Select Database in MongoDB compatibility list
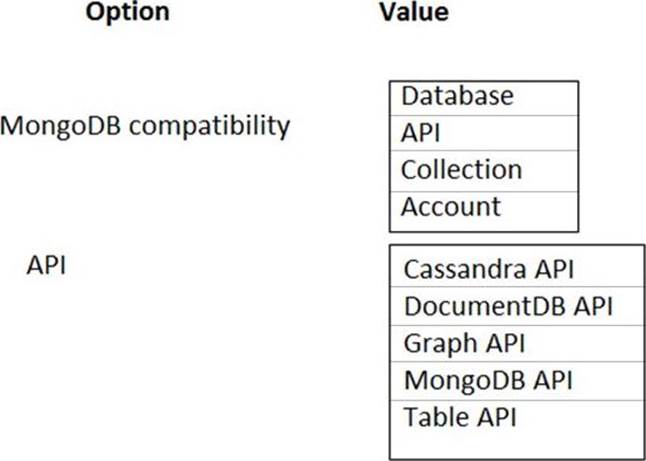Viewport: 646px width, 461px height. [457, 97]
